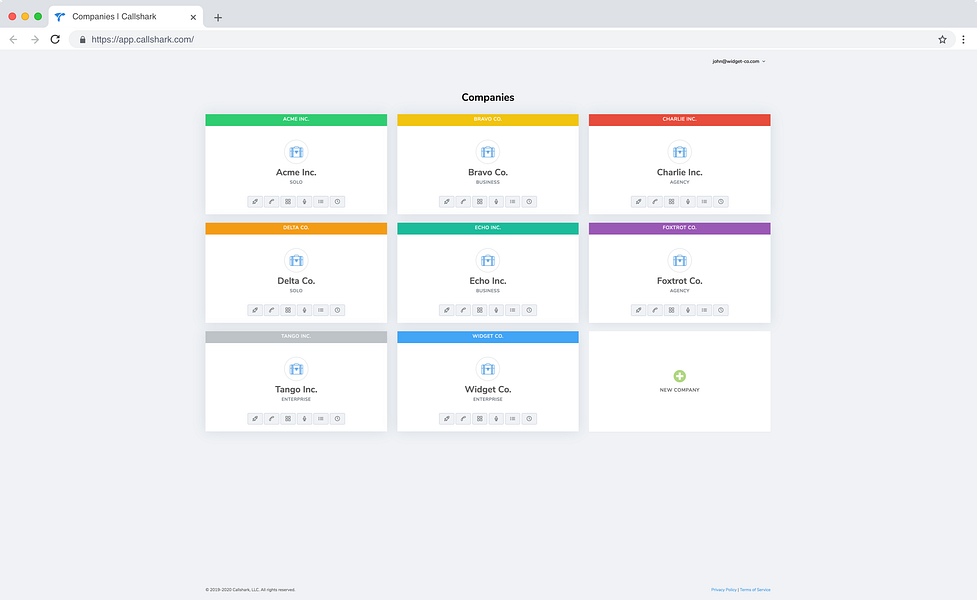This screenshot has height=600, width=977.
Task: Open a new browser tab with plus button
Action: (x=217, y=17)
